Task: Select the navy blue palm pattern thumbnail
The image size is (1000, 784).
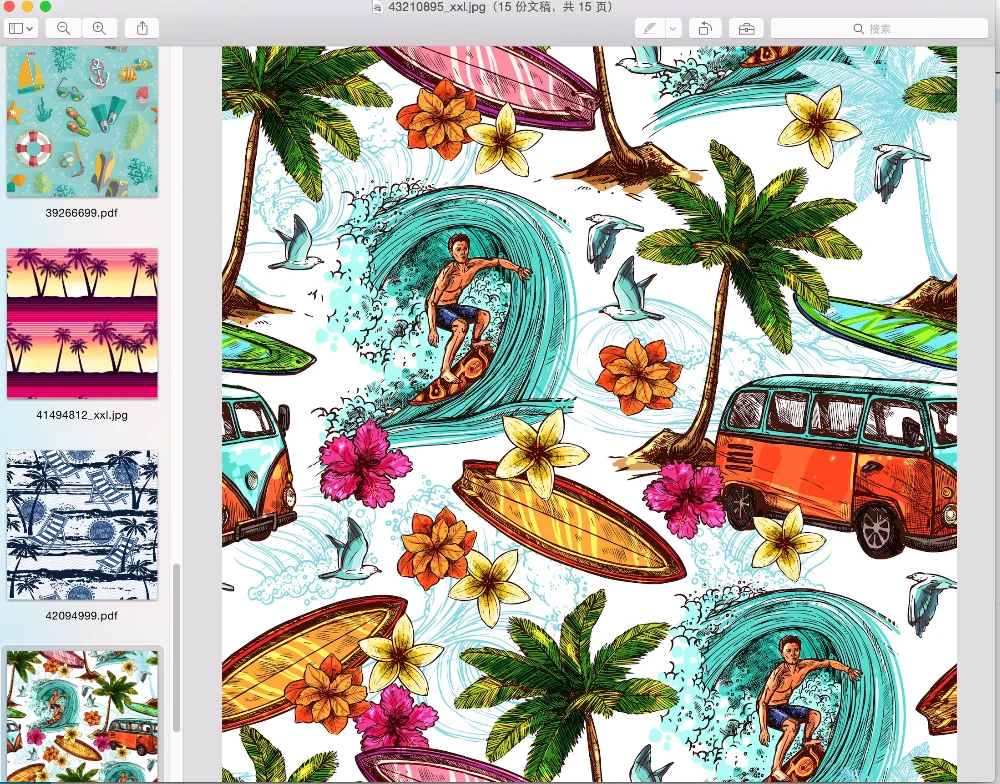Action: pos(82,525)
